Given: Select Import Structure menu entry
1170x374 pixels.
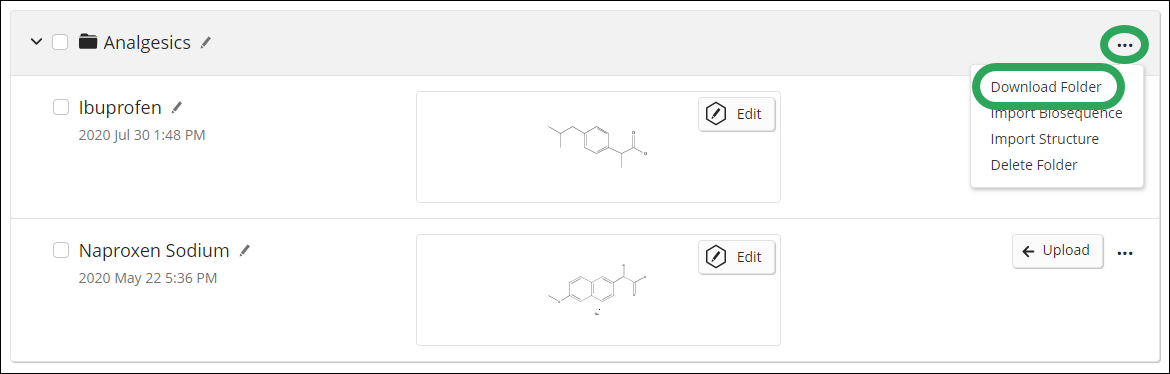Looking at the screenshot, I should (1045, 140).
